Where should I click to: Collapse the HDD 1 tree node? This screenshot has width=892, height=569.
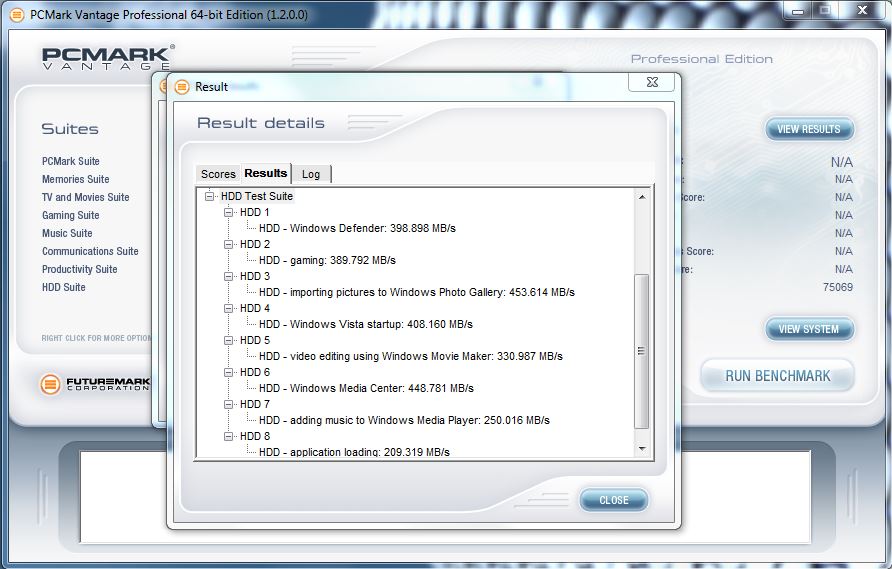229,213
